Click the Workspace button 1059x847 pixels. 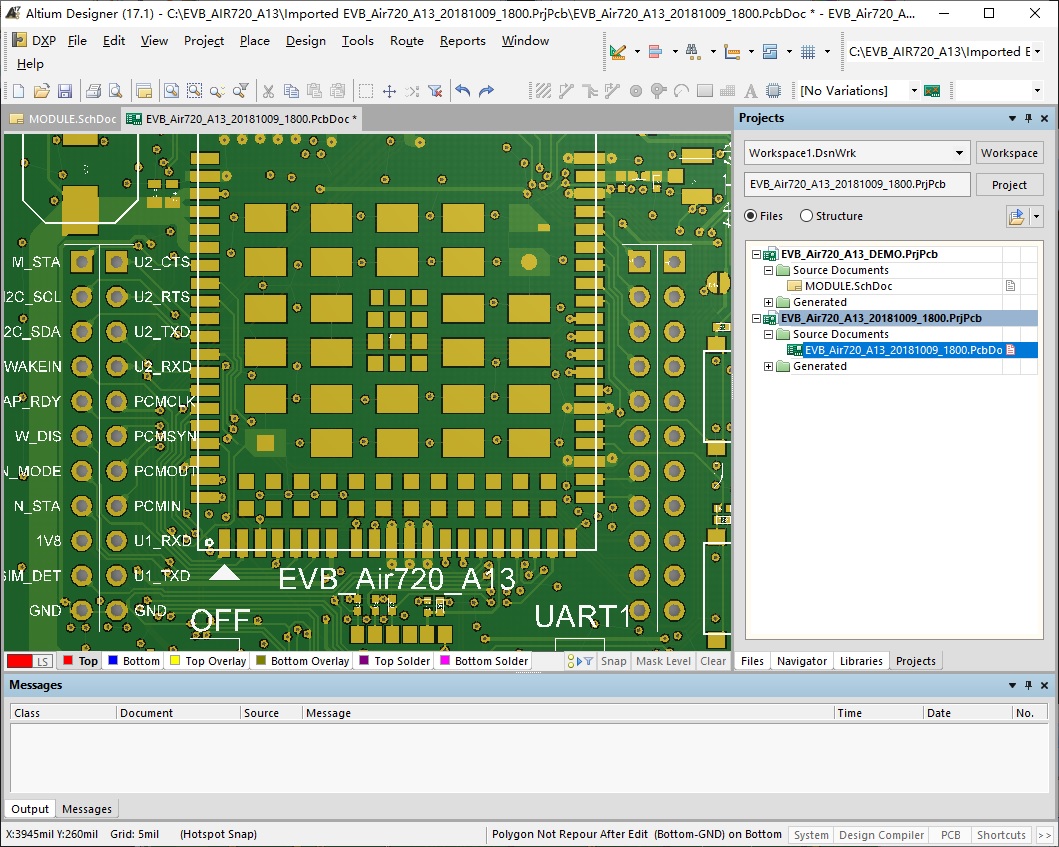(x=1009, y=153)
